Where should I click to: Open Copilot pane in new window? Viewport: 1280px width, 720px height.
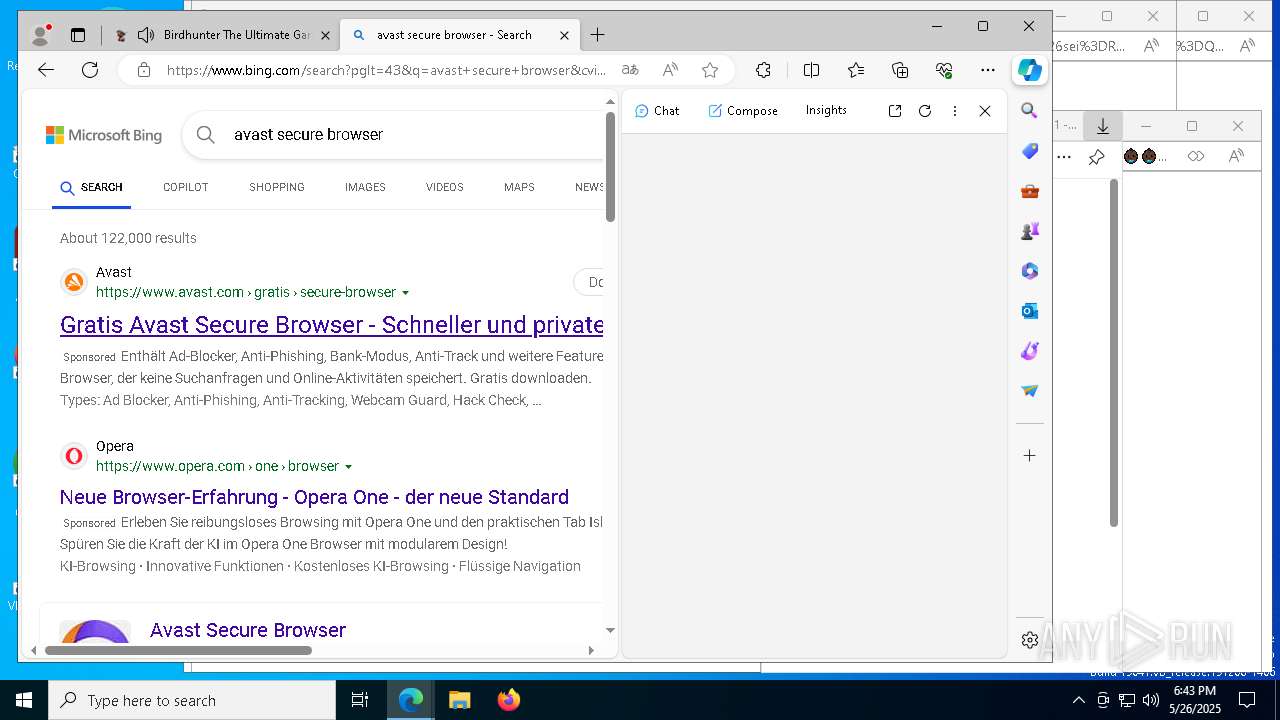tap(895, 111)
